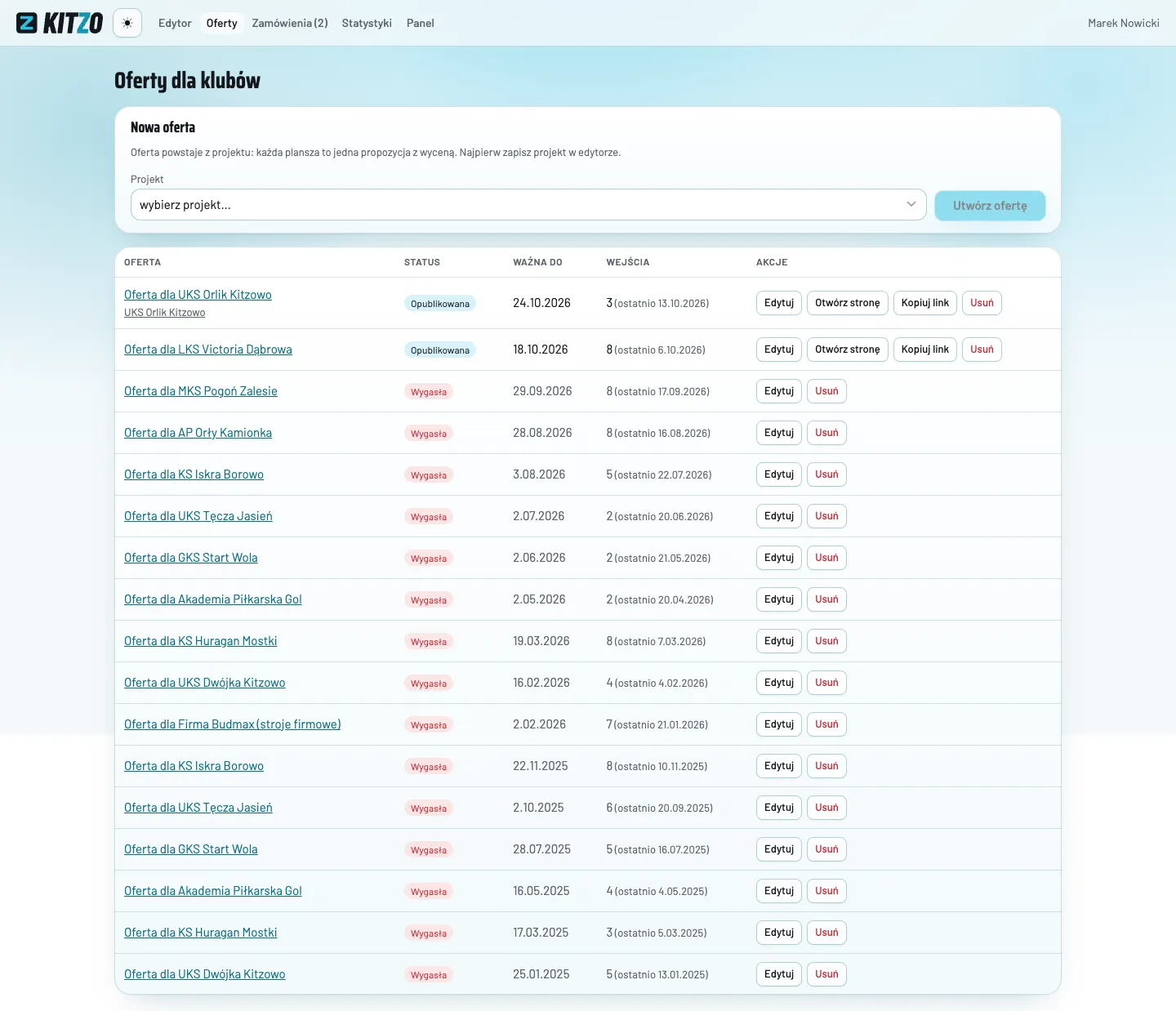Edit the GKS Start Wola offer valid 2.06.2026

click(779, 558)
